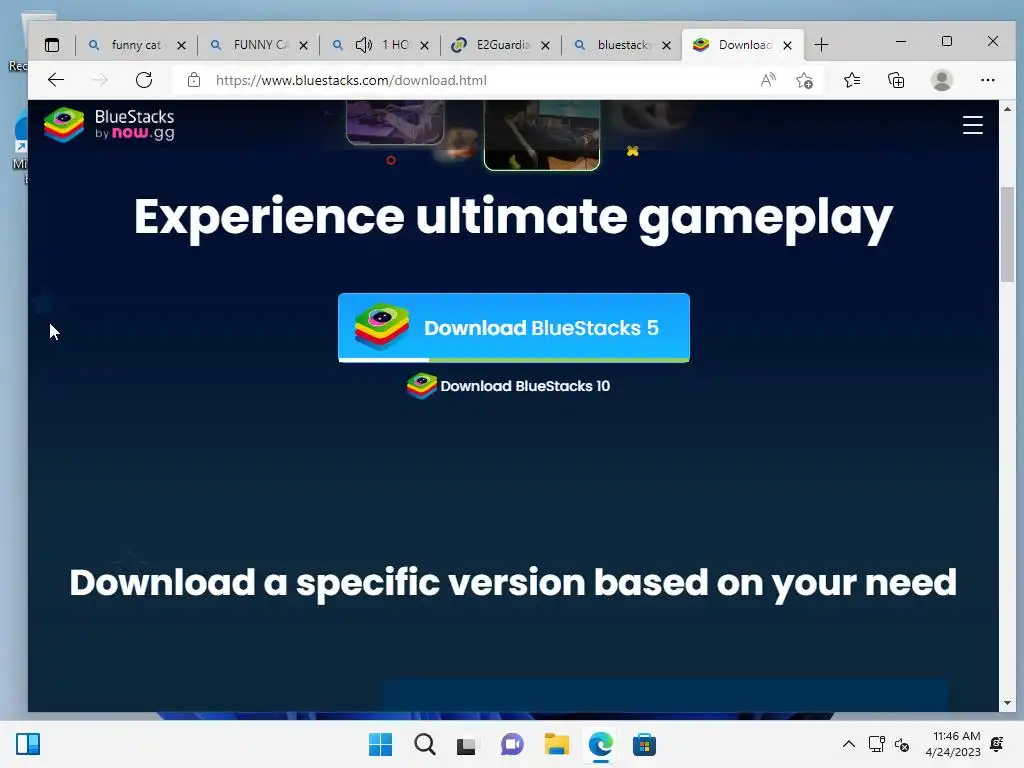
Task: Click the BlueStacks by now.gg logo
Action: [109, 124]
